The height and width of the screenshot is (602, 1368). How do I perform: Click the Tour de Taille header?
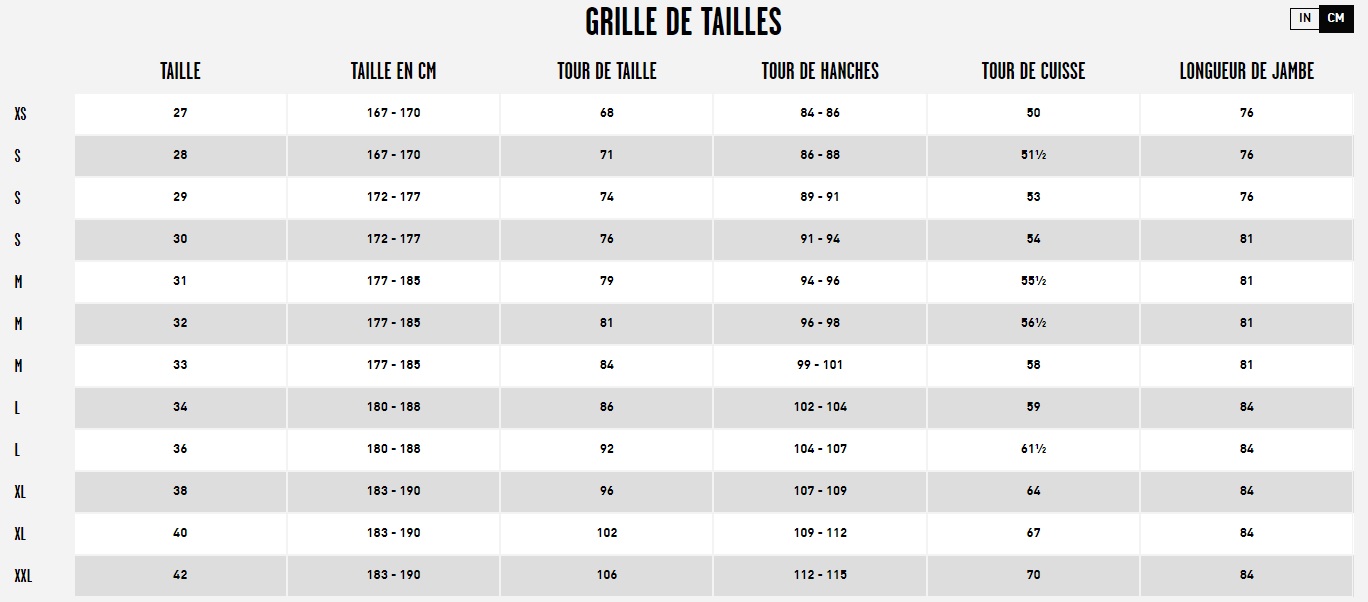tap(606, 71)
